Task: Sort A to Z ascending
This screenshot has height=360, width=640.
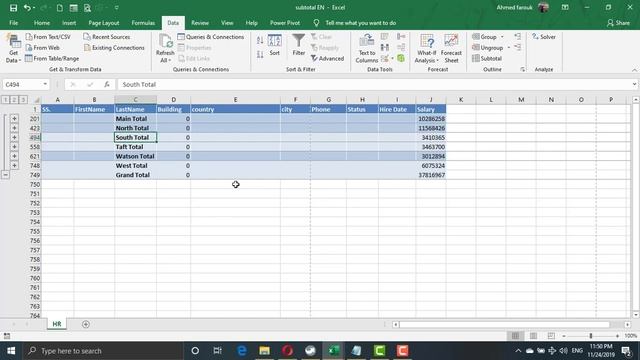Action: coord(260,40)
